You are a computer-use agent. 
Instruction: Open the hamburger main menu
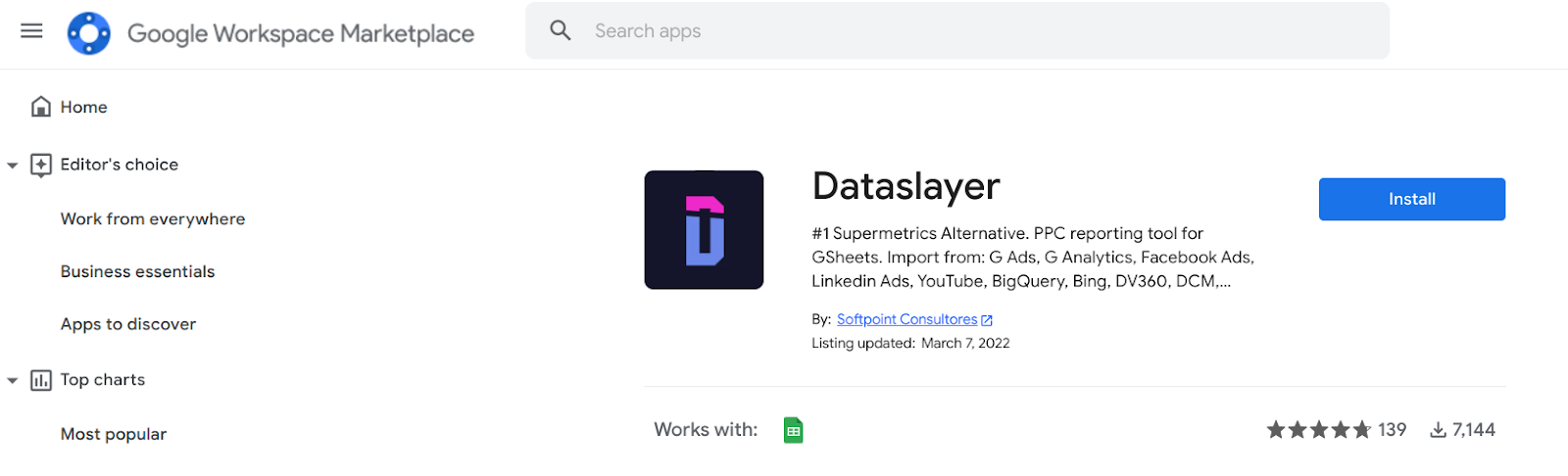point(31,30)
